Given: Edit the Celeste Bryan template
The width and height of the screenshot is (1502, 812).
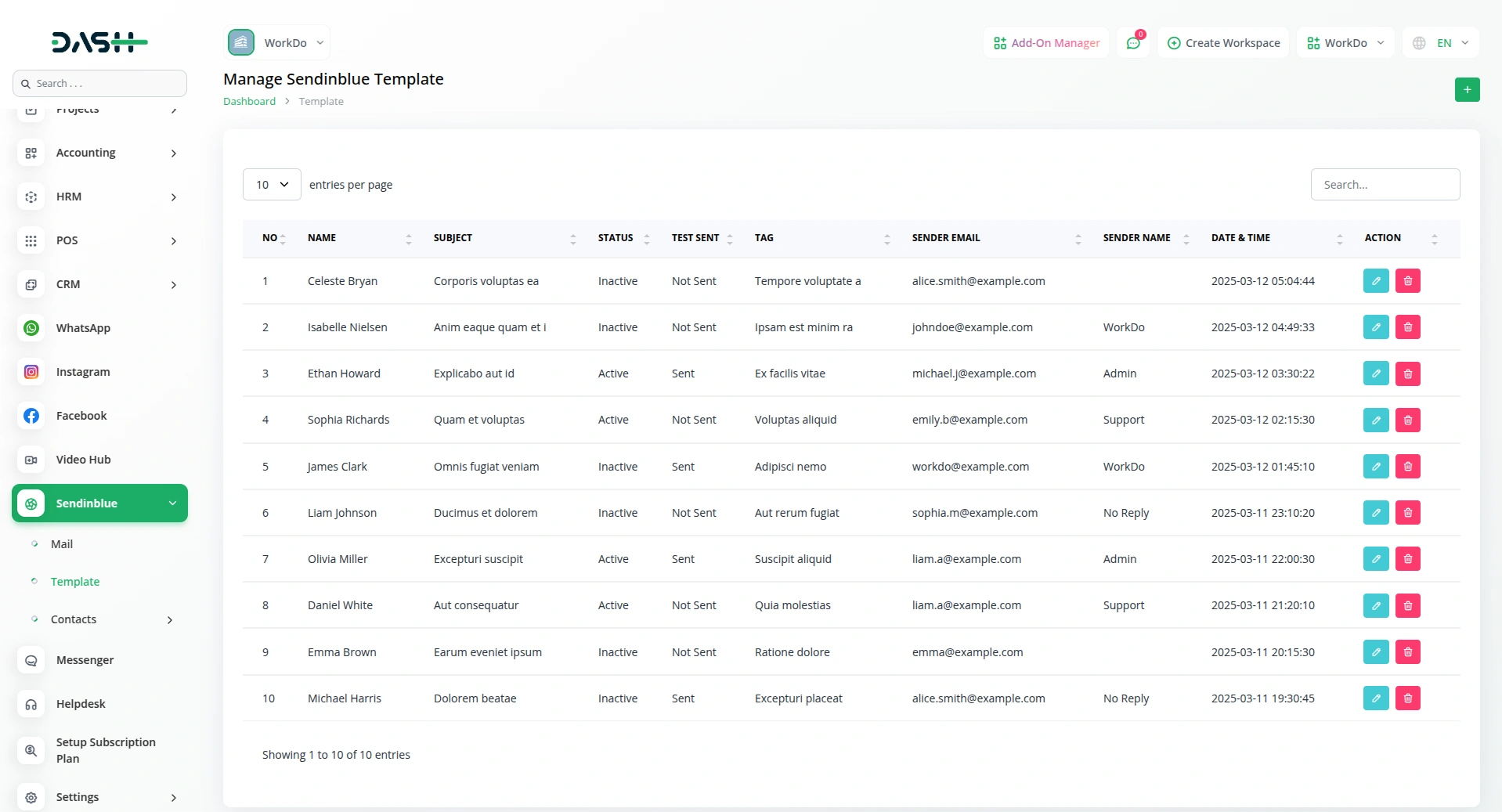Looking at the screenshot, I should [1375, 281].
